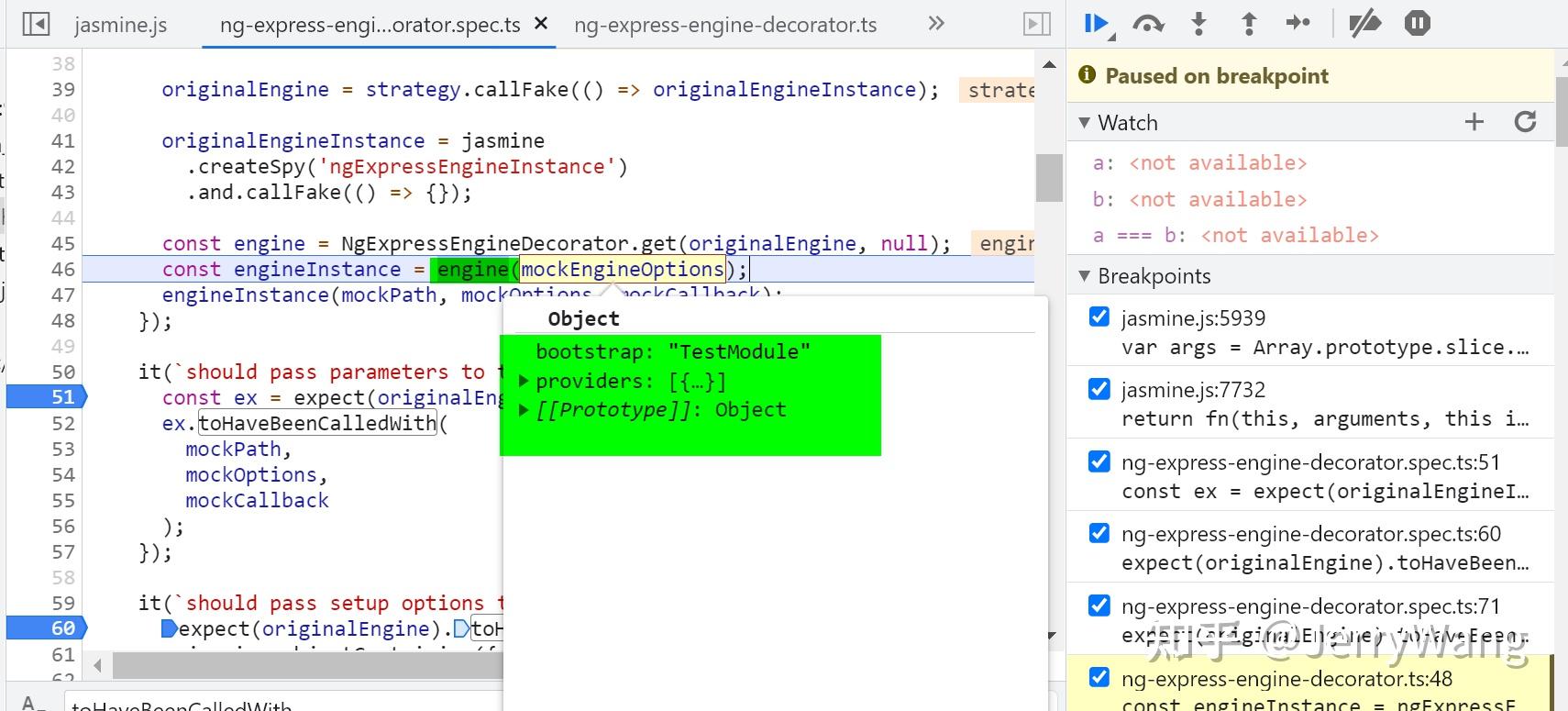Image resolution: width=1568 pixels, height=711 pixels.
Task: Disable breakpoint at decorator.spec.ts:71
Action: click(1099, 605)
